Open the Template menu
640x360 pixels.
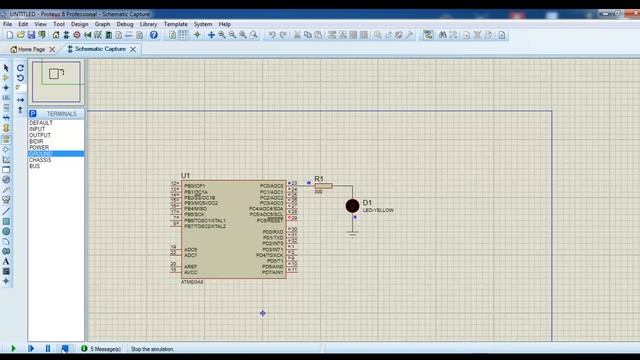176,24
